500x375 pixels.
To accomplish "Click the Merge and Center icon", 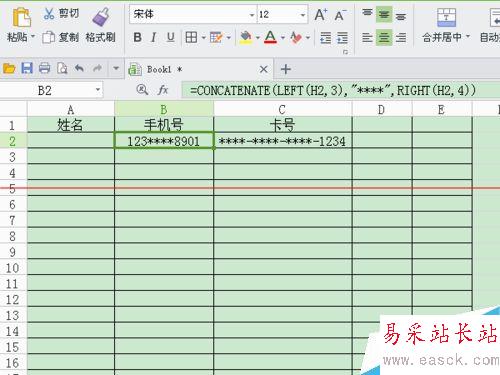I will pyautogui.click(x=446, y=17).
